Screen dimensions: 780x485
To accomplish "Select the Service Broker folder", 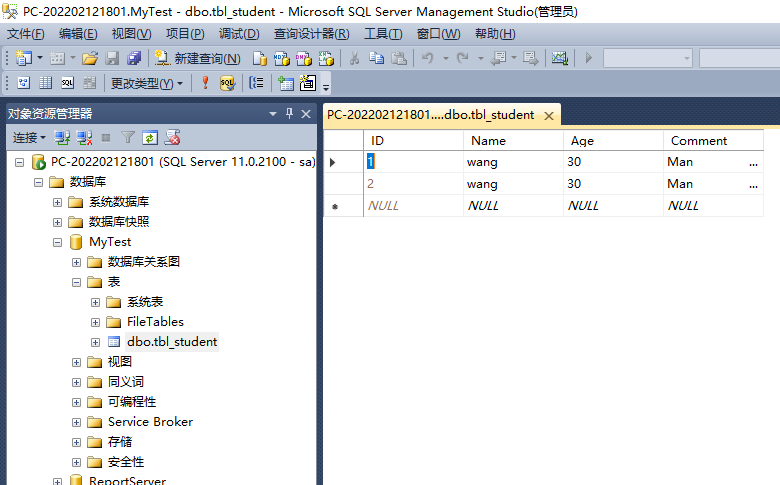I will tap(150, 422).
